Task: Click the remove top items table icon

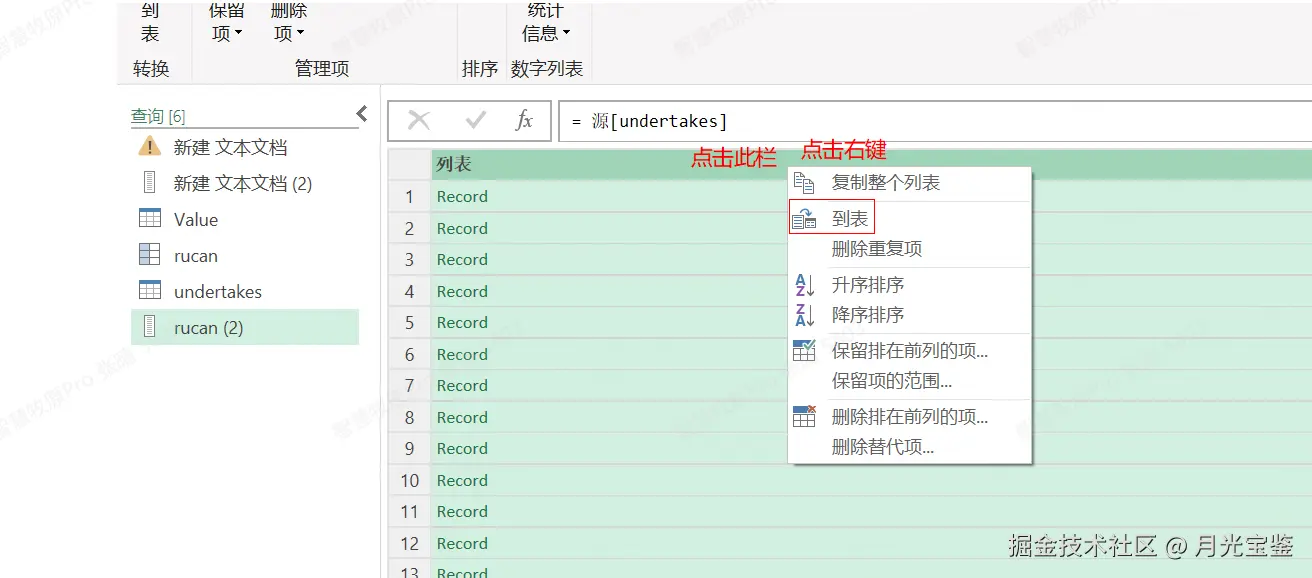Action: pos(804,416)
